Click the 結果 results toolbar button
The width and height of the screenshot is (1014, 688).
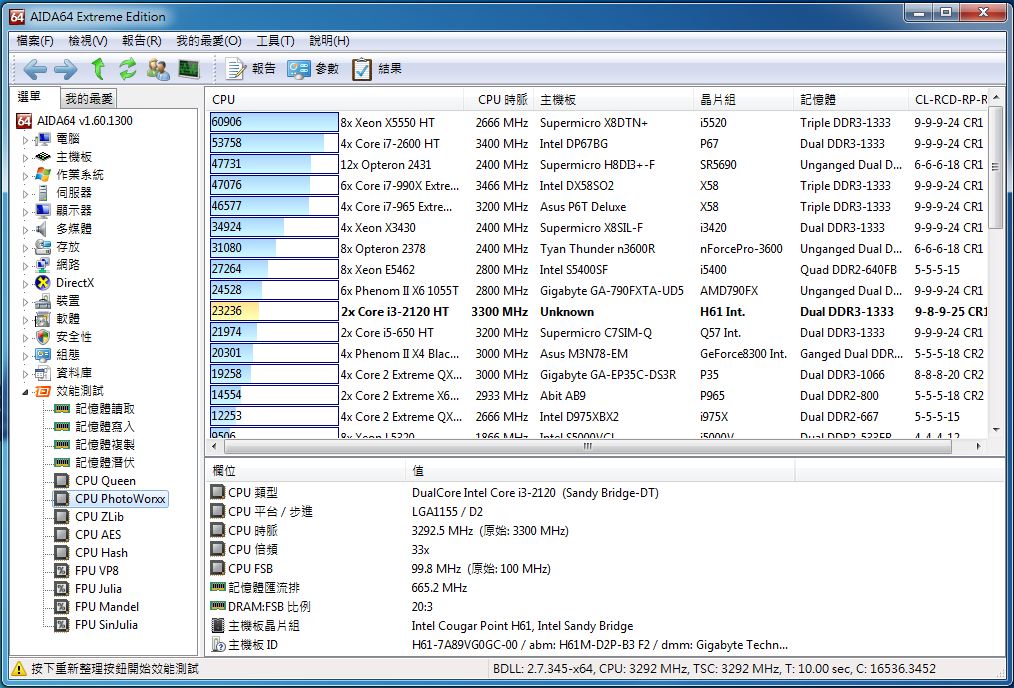tap(377, 69)
